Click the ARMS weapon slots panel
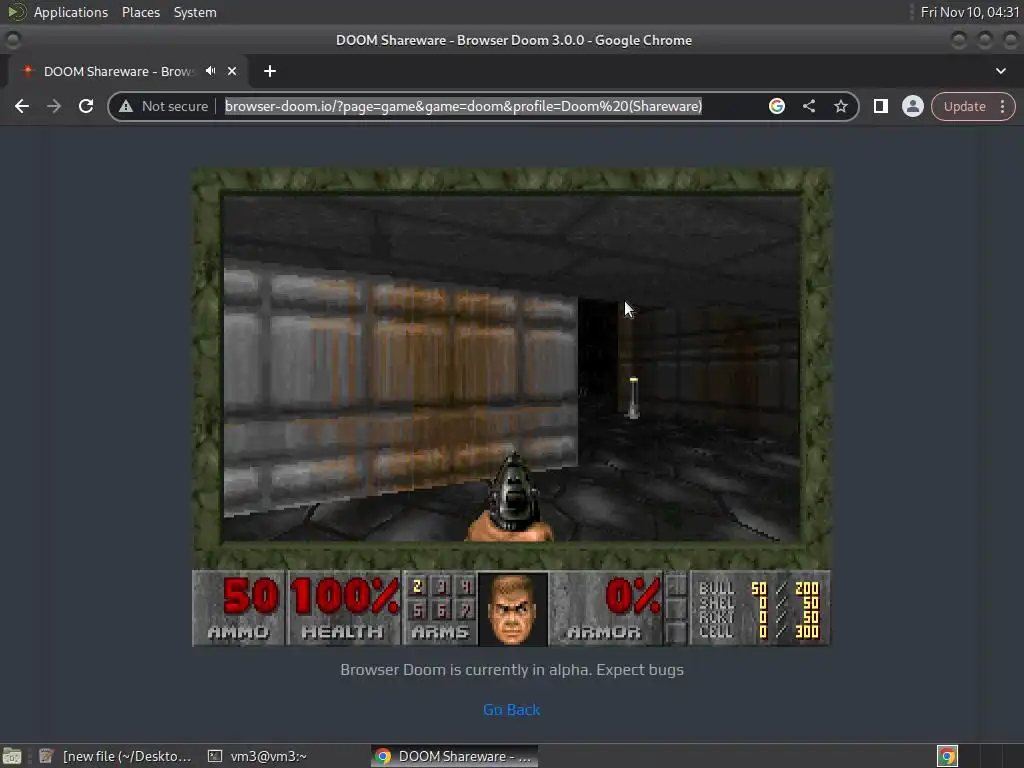The image size is (1024, 768). pyautogui.click(x=440, y=608)
